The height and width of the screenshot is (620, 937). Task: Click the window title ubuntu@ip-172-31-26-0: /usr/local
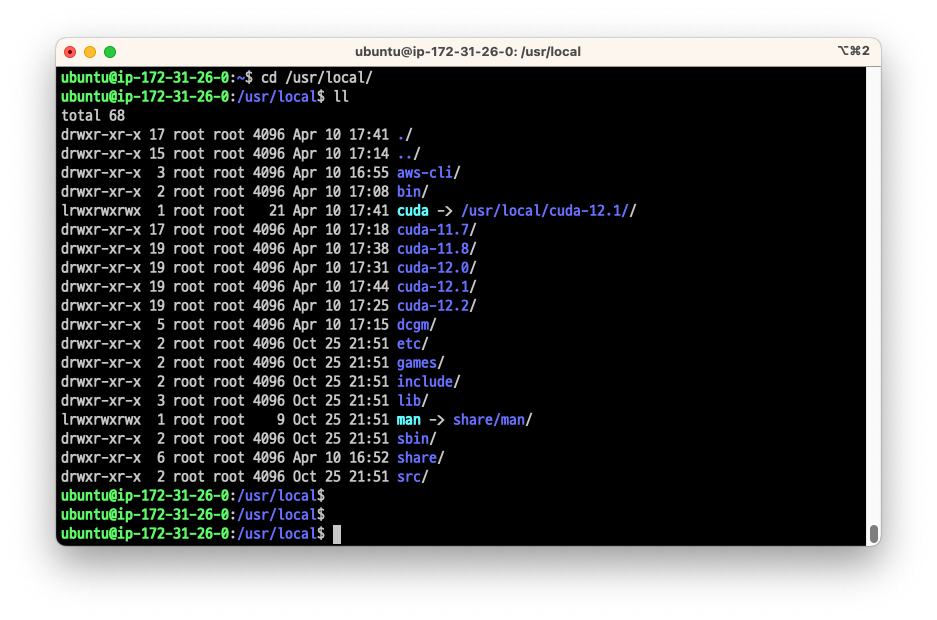[x=468, y=52]
